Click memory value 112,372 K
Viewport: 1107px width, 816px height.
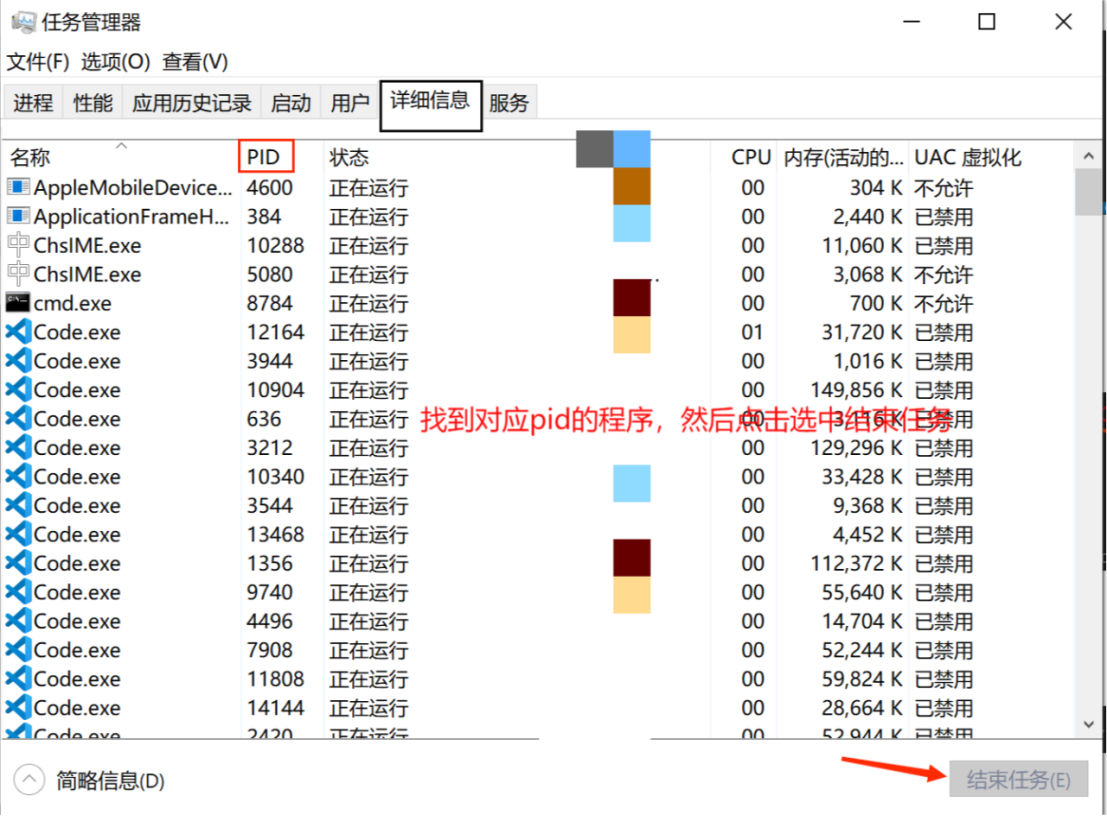point(856,564)
